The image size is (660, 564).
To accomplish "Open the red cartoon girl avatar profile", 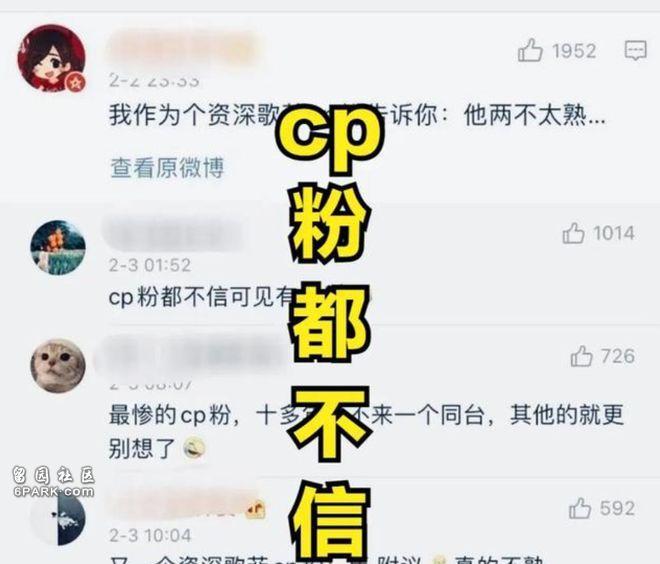I will click(x=51, y=58).
